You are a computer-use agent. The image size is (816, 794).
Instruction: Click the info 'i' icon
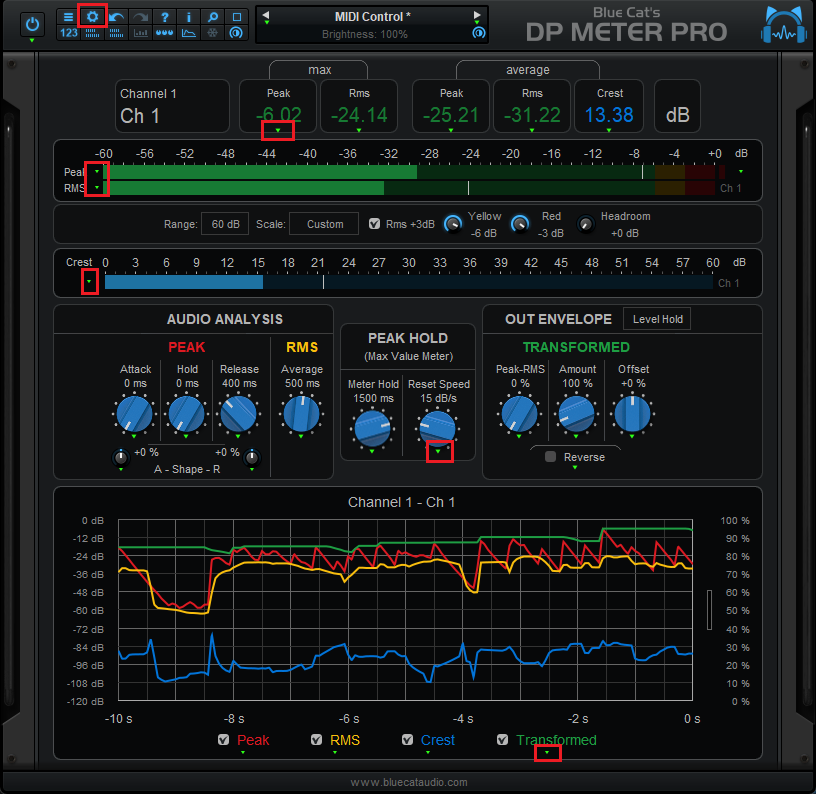point(188,17)
